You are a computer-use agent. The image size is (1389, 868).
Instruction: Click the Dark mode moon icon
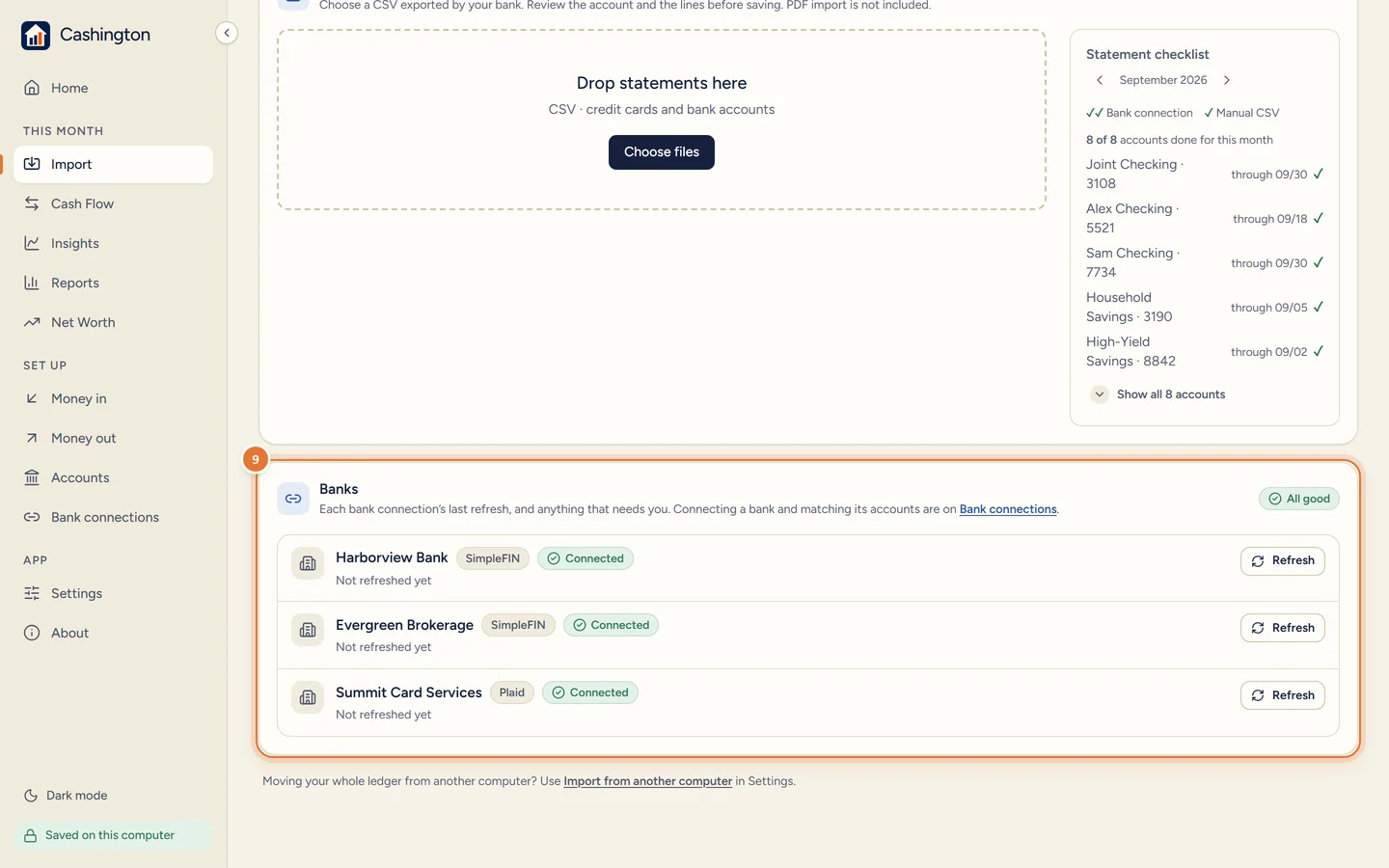coord(31,796)
